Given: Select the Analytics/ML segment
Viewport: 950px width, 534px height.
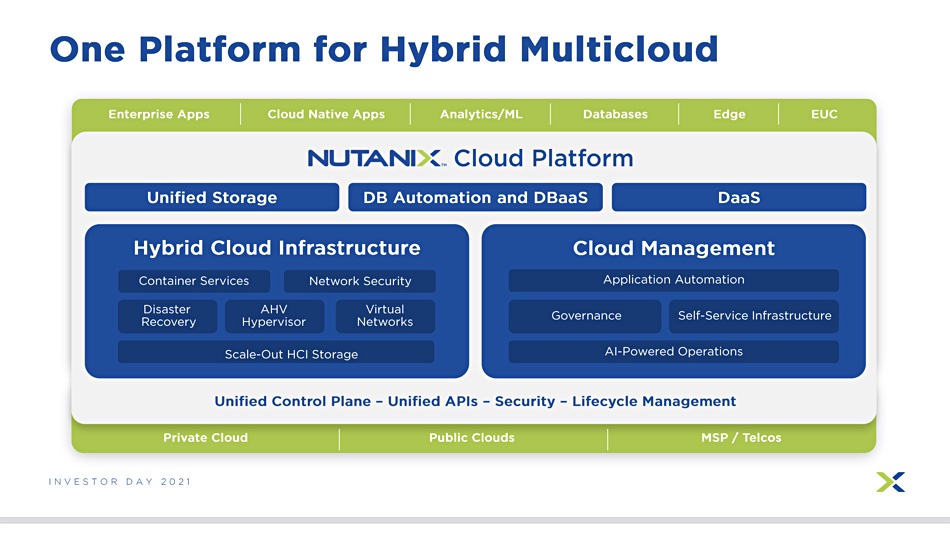Looking at the screenshot, I should click(481, 114).
